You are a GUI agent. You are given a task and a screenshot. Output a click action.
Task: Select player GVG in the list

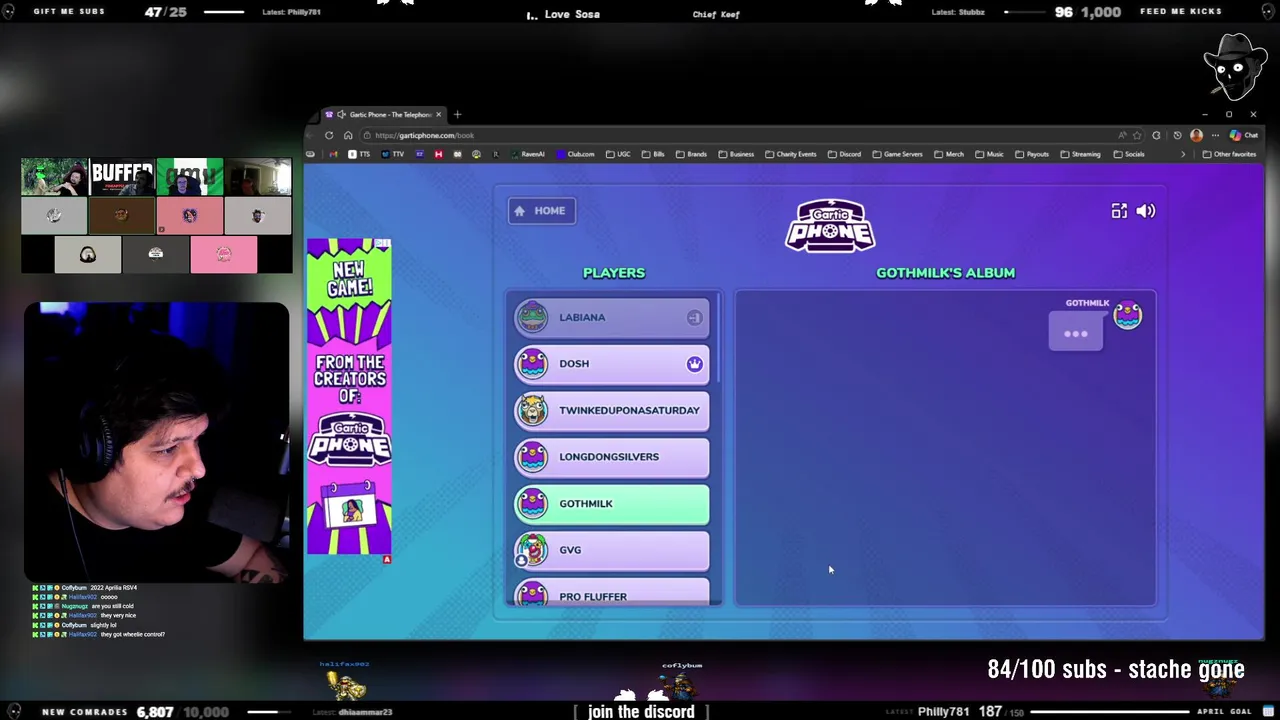(x=612, y=550)
